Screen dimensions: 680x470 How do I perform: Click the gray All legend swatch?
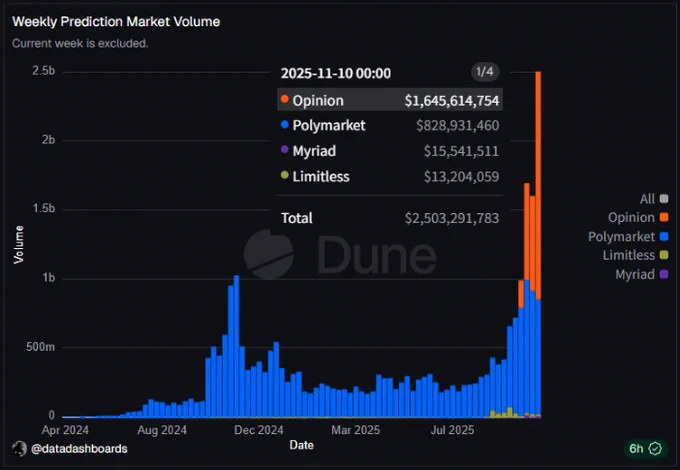point(664,199)
